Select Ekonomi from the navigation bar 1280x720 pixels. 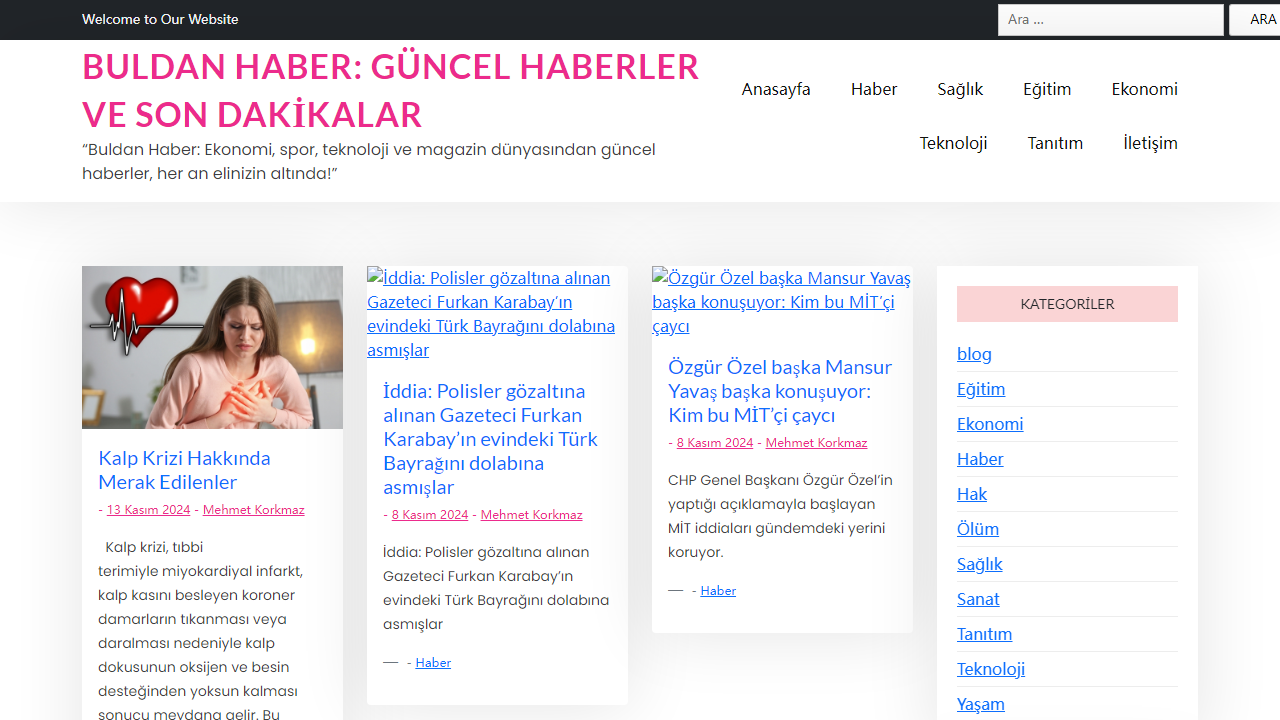click(x=1144, y=89)
